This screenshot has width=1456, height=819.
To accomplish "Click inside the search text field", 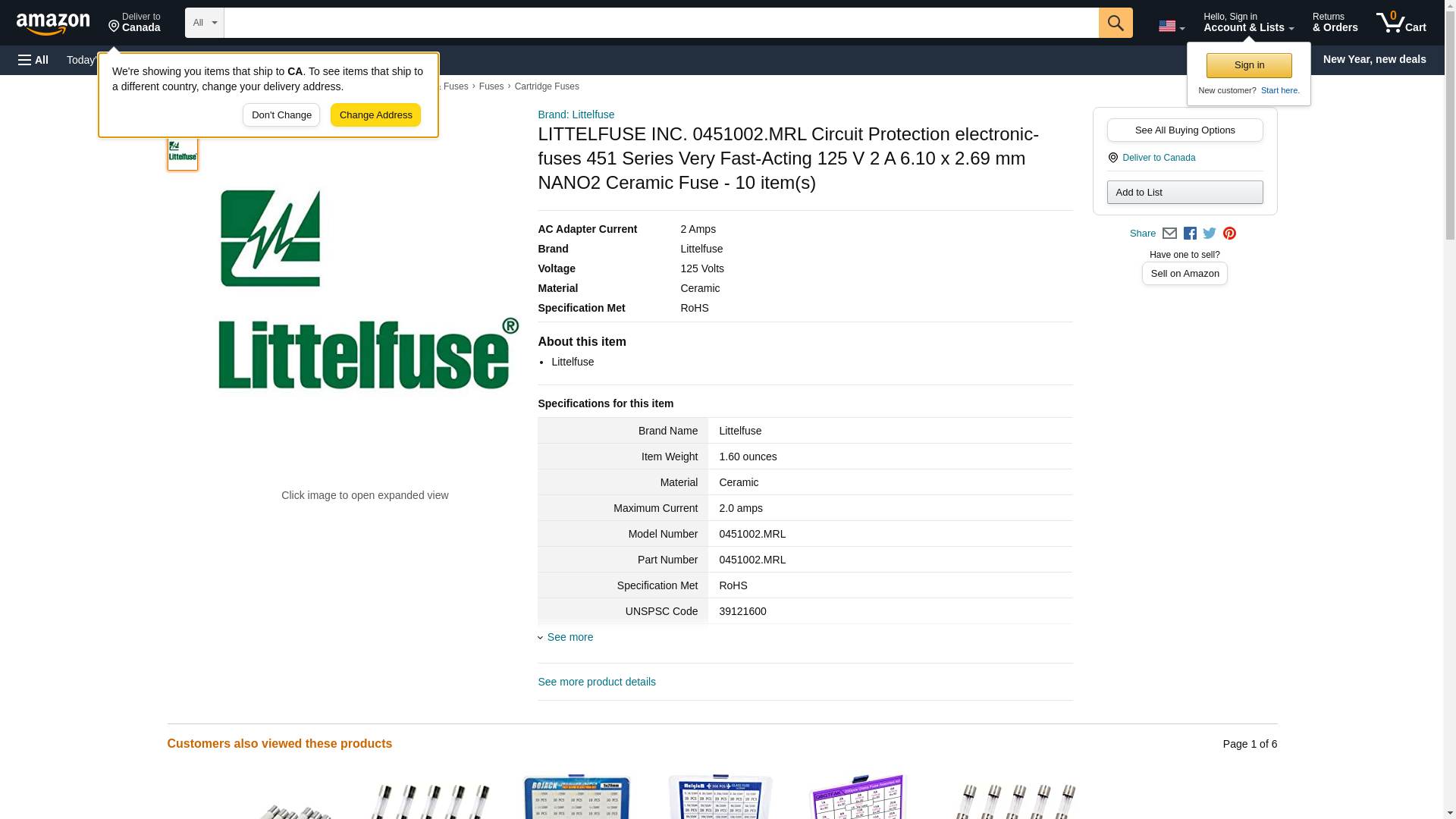I will coord(660,23).
